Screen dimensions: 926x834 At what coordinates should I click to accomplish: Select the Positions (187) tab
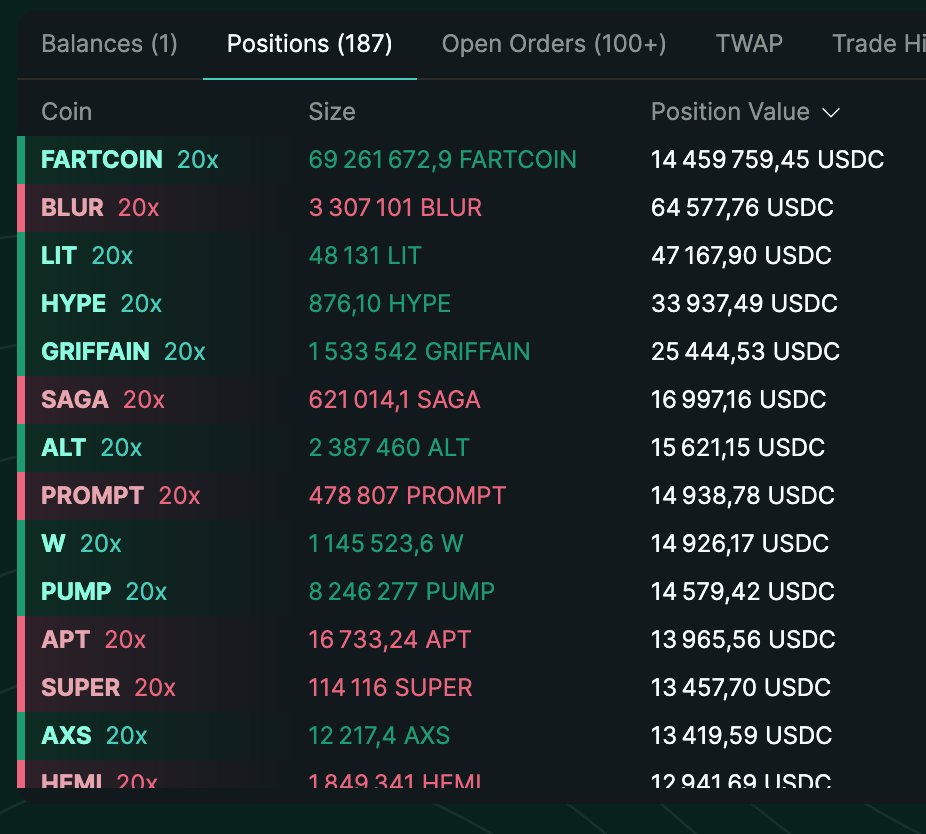click(x=309, y=44)
